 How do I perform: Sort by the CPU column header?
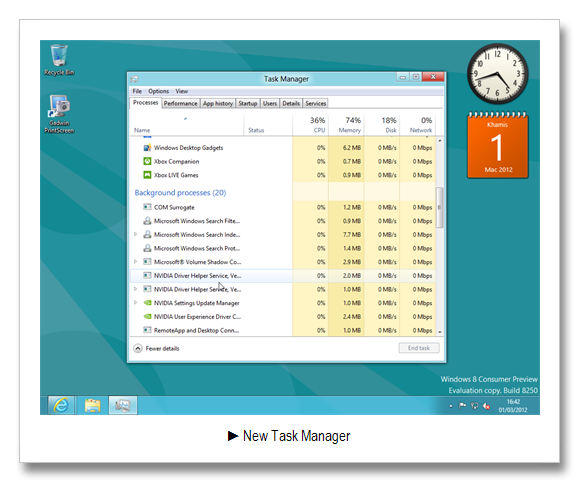click(310, 125)
